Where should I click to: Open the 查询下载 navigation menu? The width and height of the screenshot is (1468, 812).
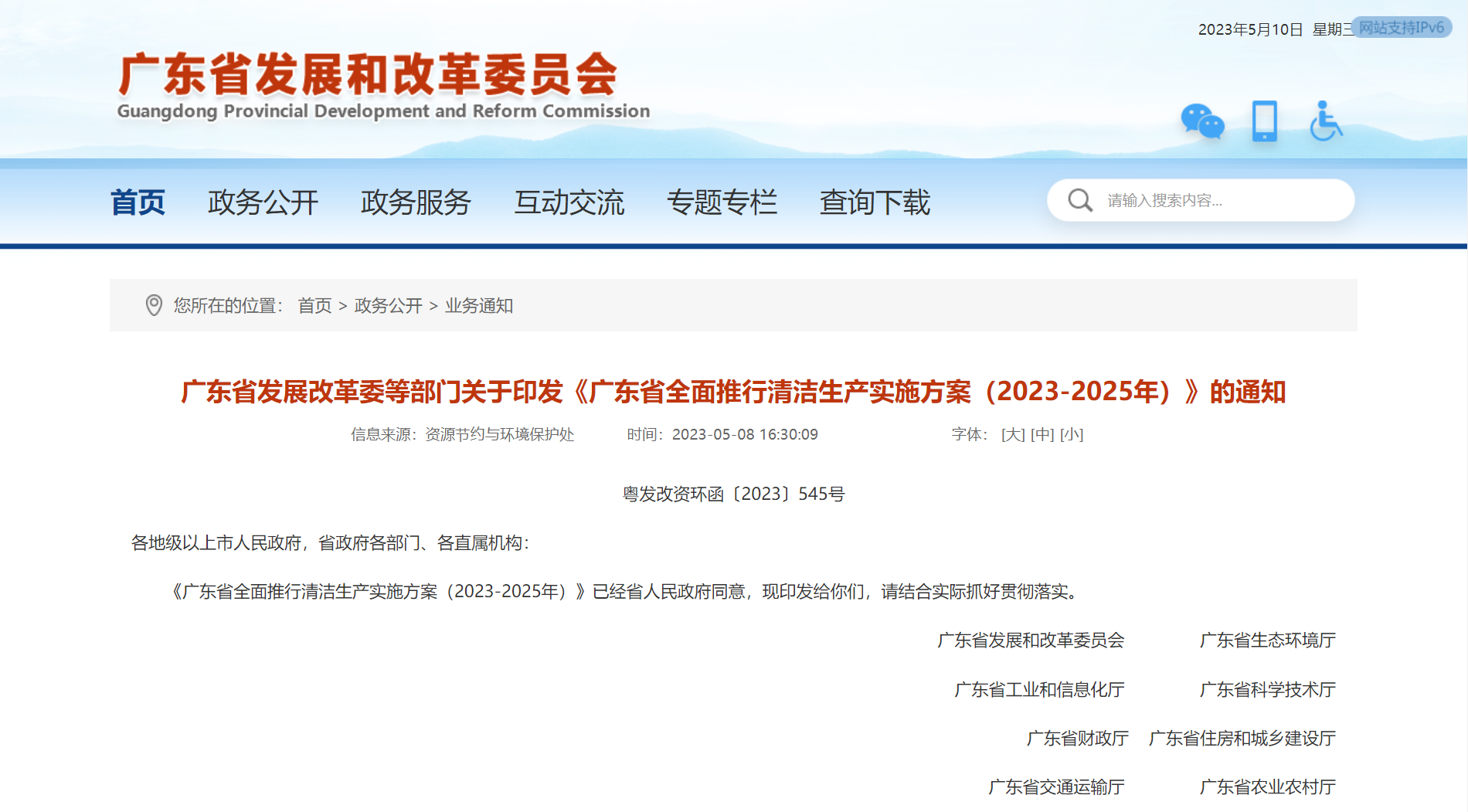pyautogui.click(x=875, y=202)
